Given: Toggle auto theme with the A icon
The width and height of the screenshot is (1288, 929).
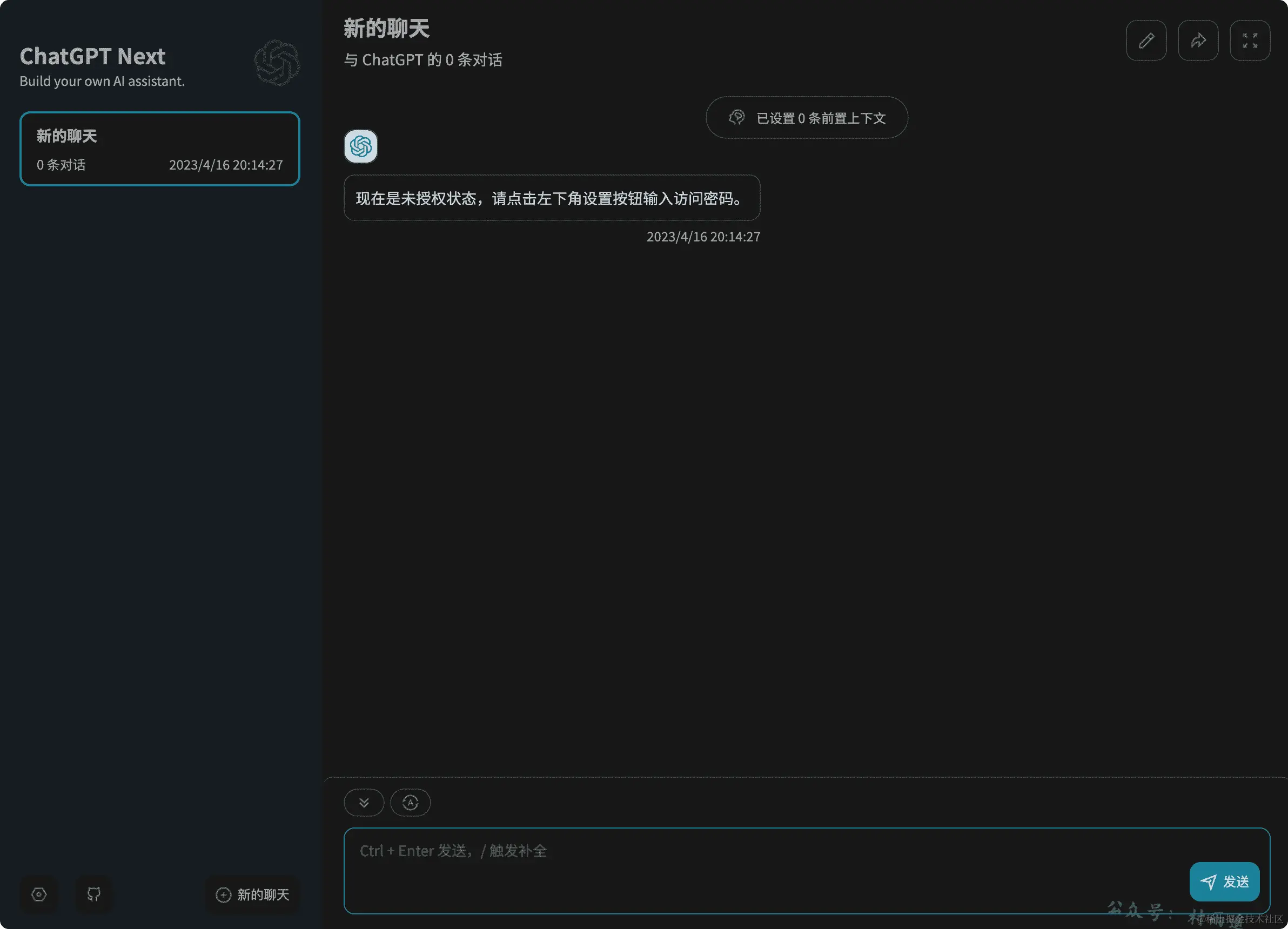Looking at the screenshot, I should point(410,803).
